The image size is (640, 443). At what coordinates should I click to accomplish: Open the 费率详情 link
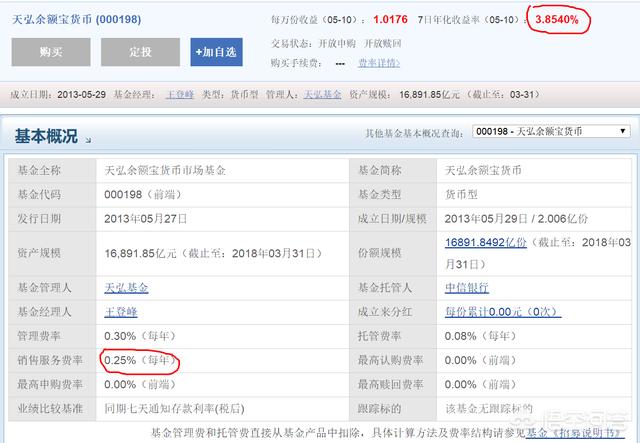tap(379, 63)
